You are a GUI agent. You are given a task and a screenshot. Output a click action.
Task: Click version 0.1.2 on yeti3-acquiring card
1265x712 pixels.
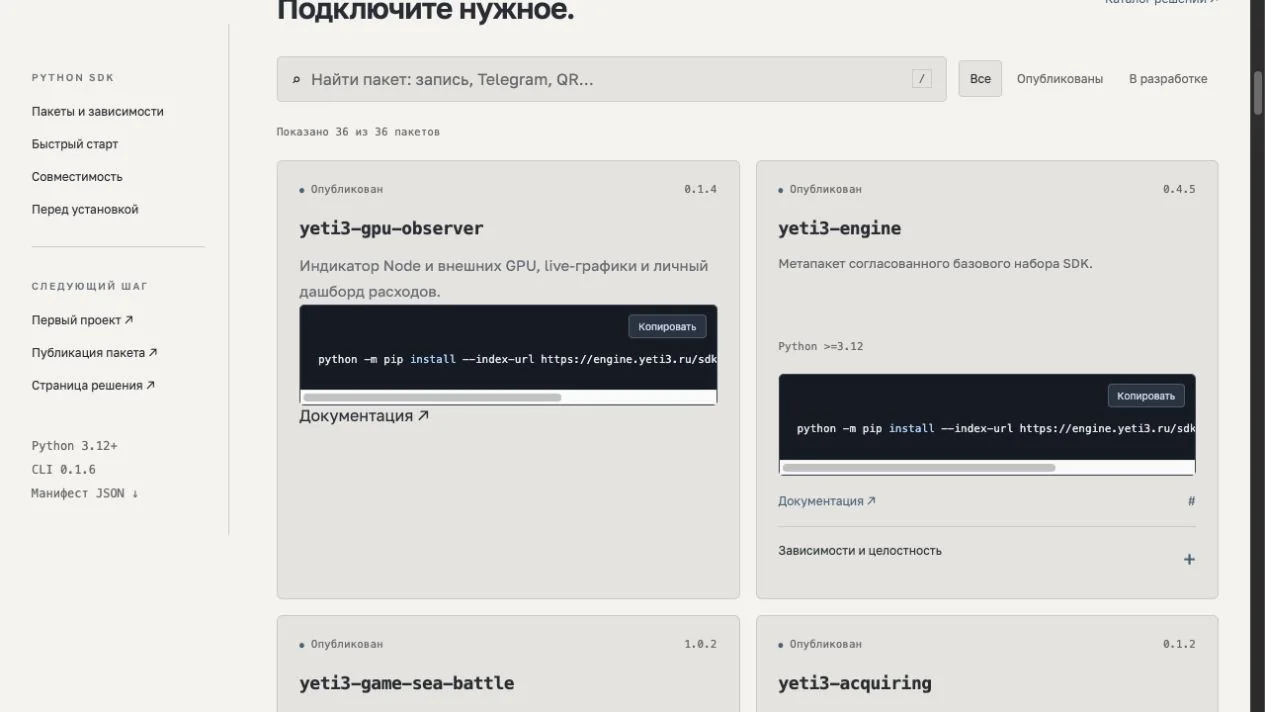(1179, 644)
